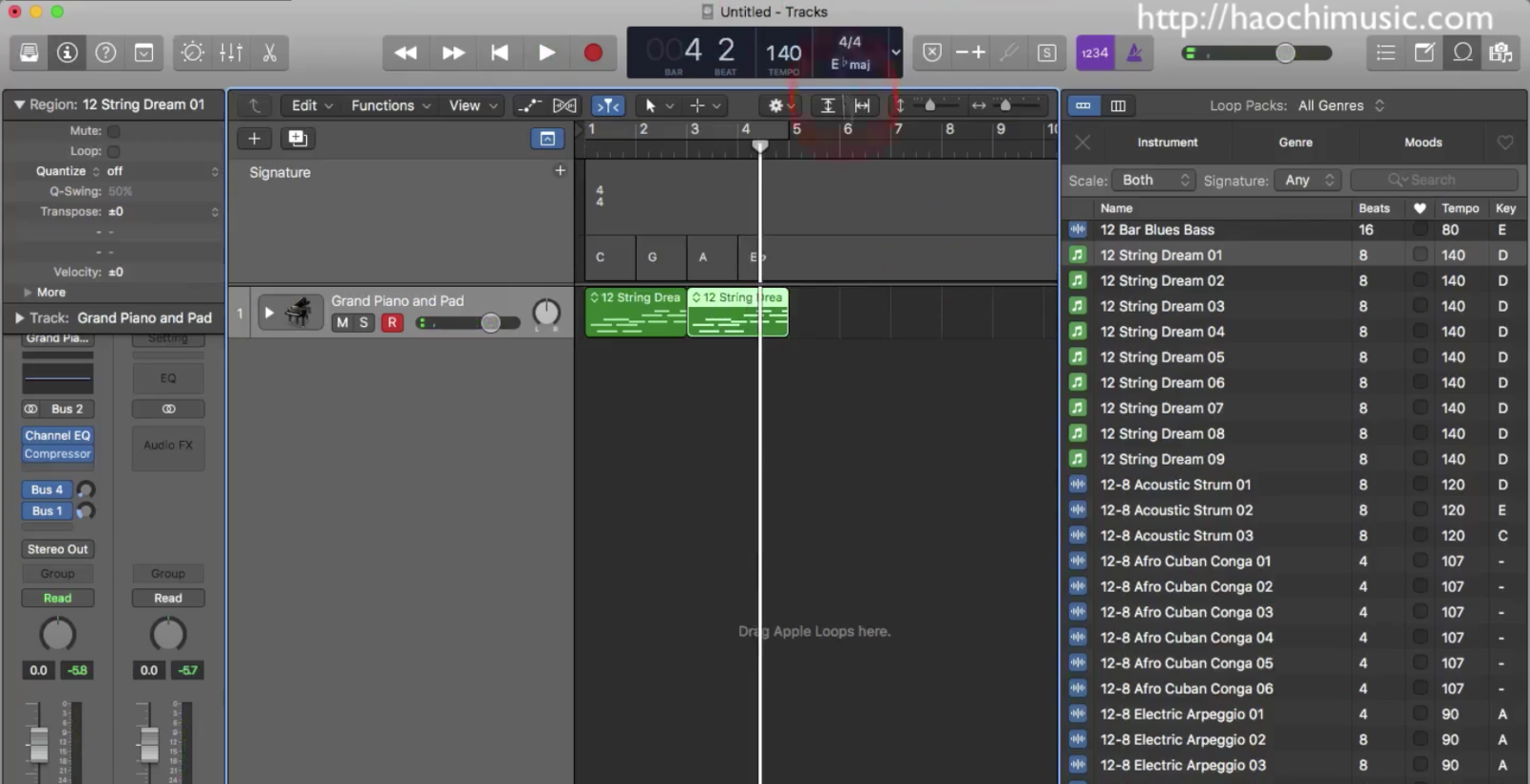Click the Bus 4 send button

point(47,490)
